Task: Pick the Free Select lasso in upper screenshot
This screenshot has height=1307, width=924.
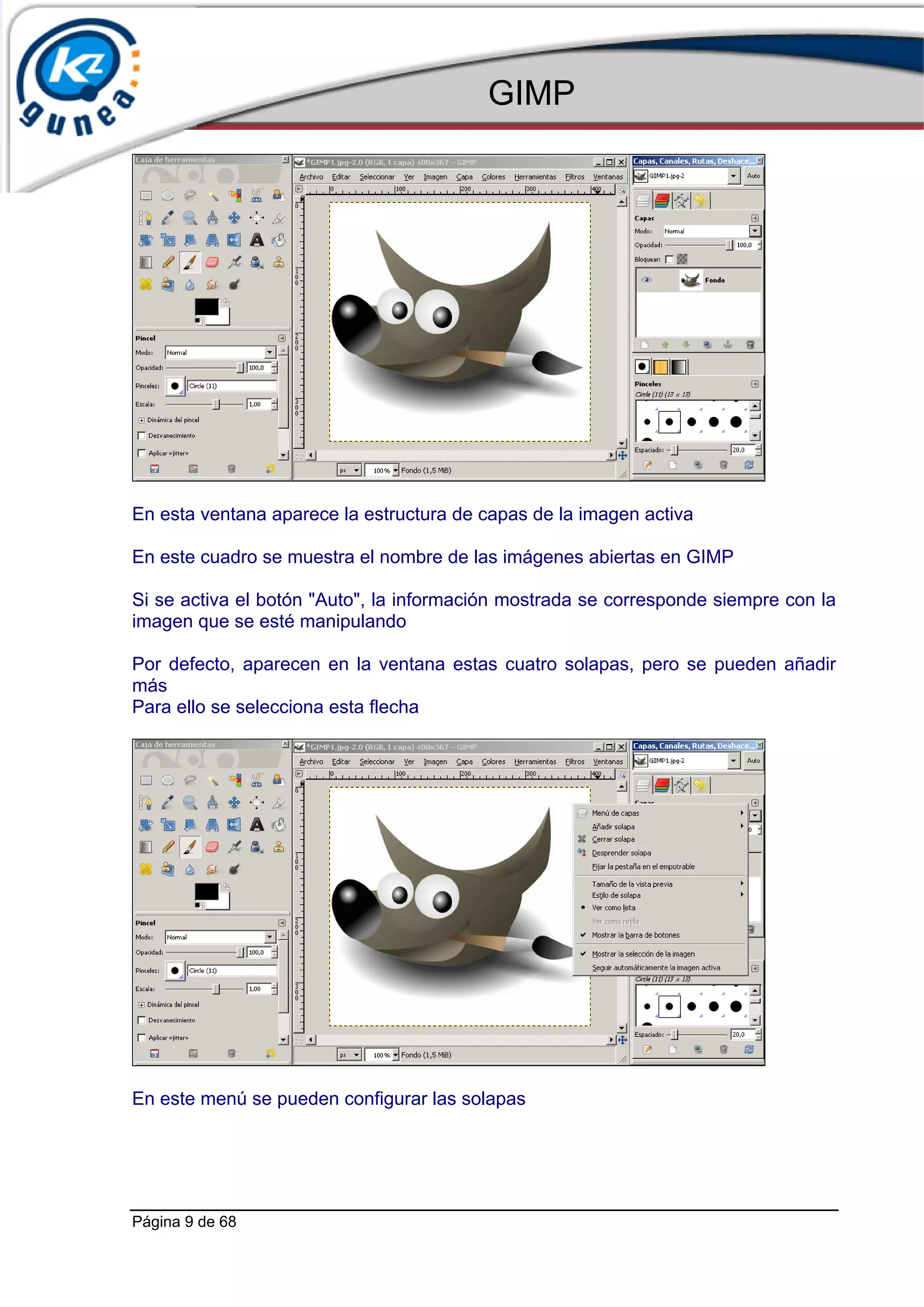Action: point(189,196)
